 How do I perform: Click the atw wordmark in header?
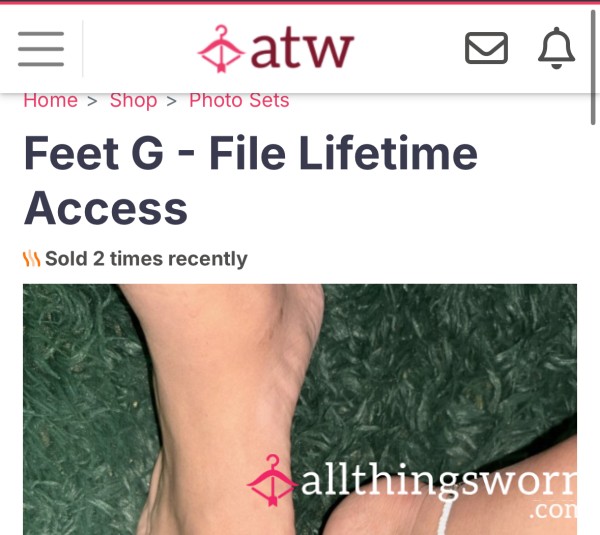[302, 49]
